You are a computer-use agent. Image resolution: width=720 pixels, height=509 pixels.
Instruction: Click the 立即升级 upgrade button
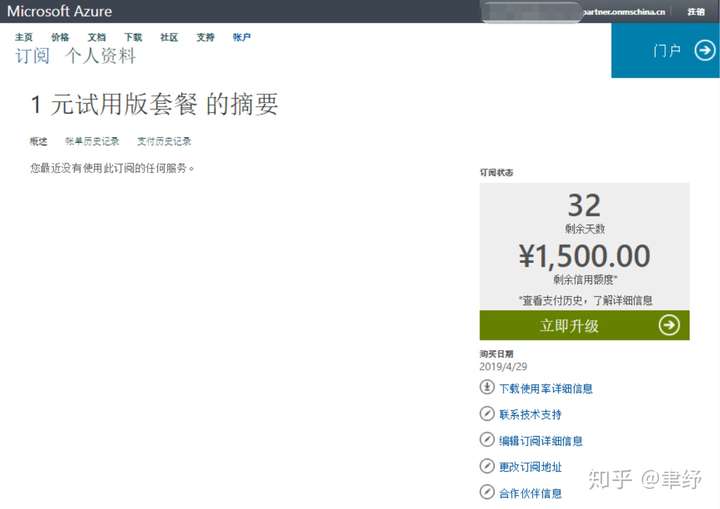[x=585, y=325]
